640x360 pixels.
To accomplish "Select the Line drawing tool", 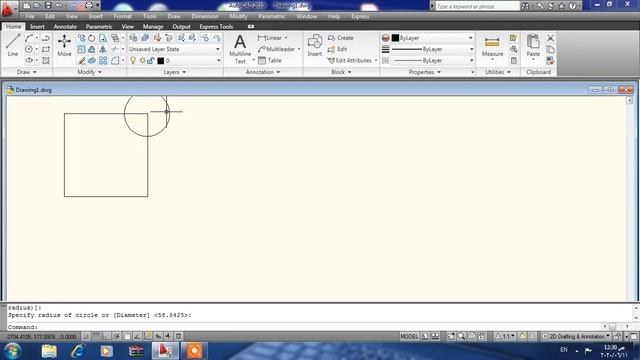I will (x=13, y=45).
